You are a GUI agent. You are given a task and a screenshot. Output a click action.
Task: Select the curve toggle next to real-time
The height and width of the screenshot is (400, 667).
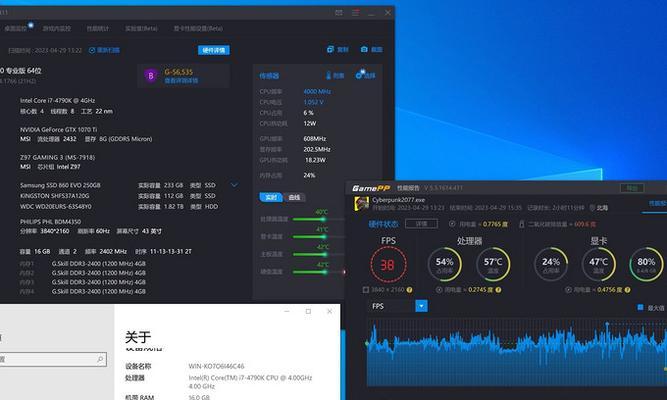tap(294, 197)
